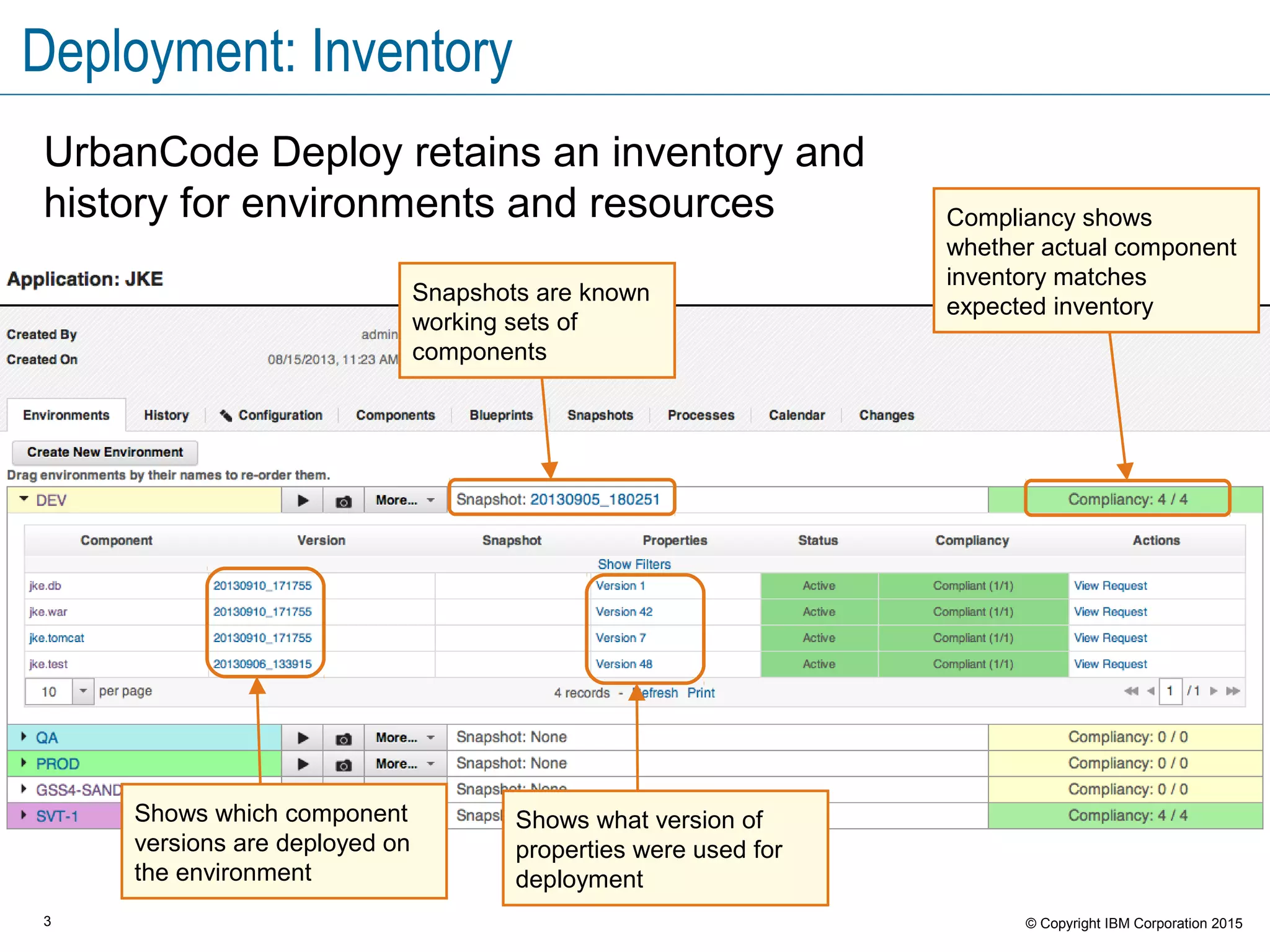Click the snapshot camera icon for DEV

coord(343,501)
